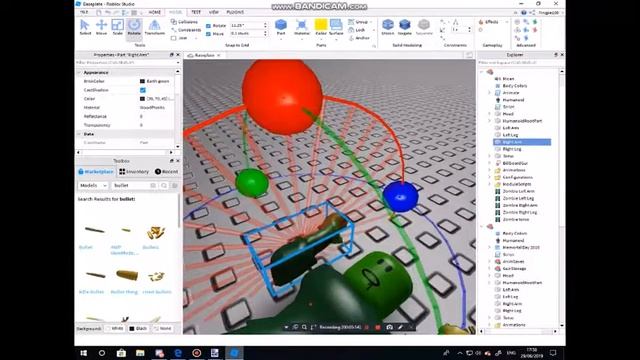Screen dimensions: 640x360
Task: Click Bandicam recording icon in taskbar
Action: coord(197,353)
